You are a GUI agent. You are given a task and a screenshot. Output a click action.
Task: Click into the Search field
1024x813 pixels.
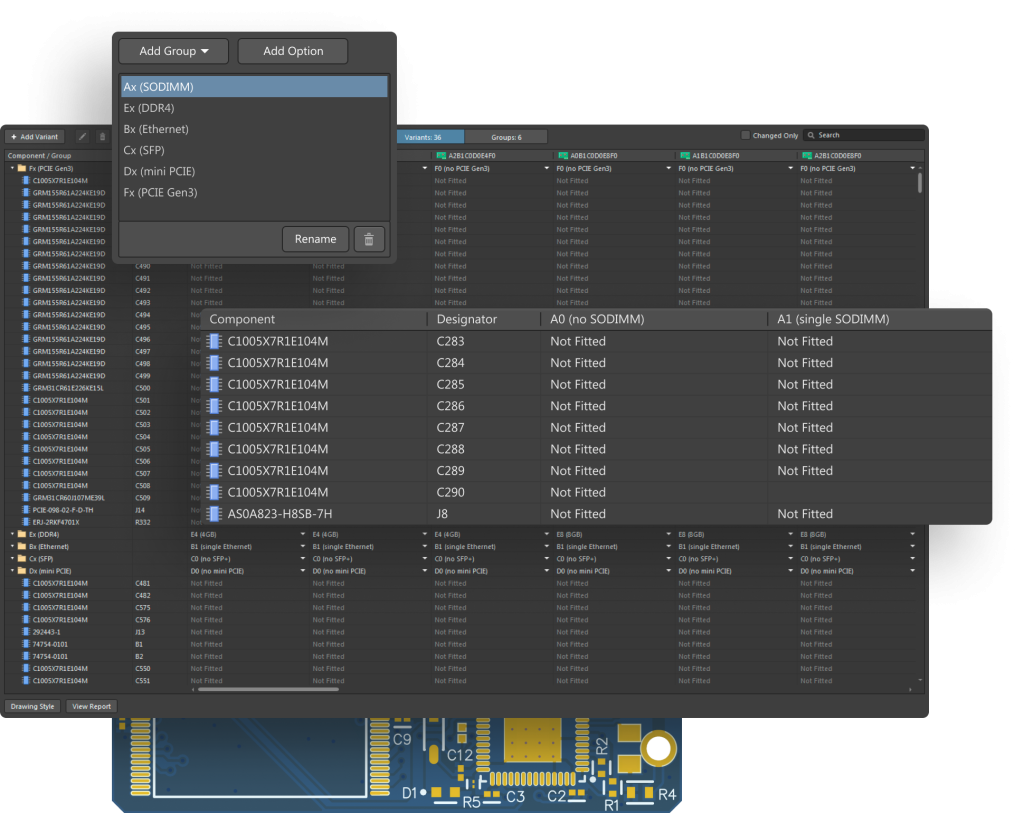click(865, 135)
